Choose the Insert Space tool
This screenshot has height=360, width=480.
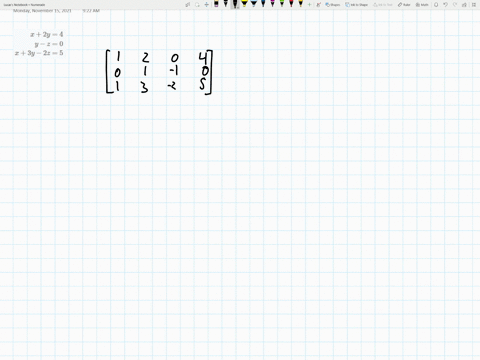[207, 5]
